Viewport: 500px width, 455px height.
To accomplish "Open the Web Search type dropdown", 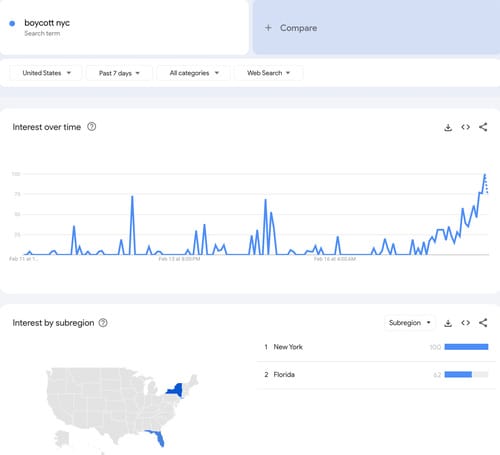I will tap(268, 73).
